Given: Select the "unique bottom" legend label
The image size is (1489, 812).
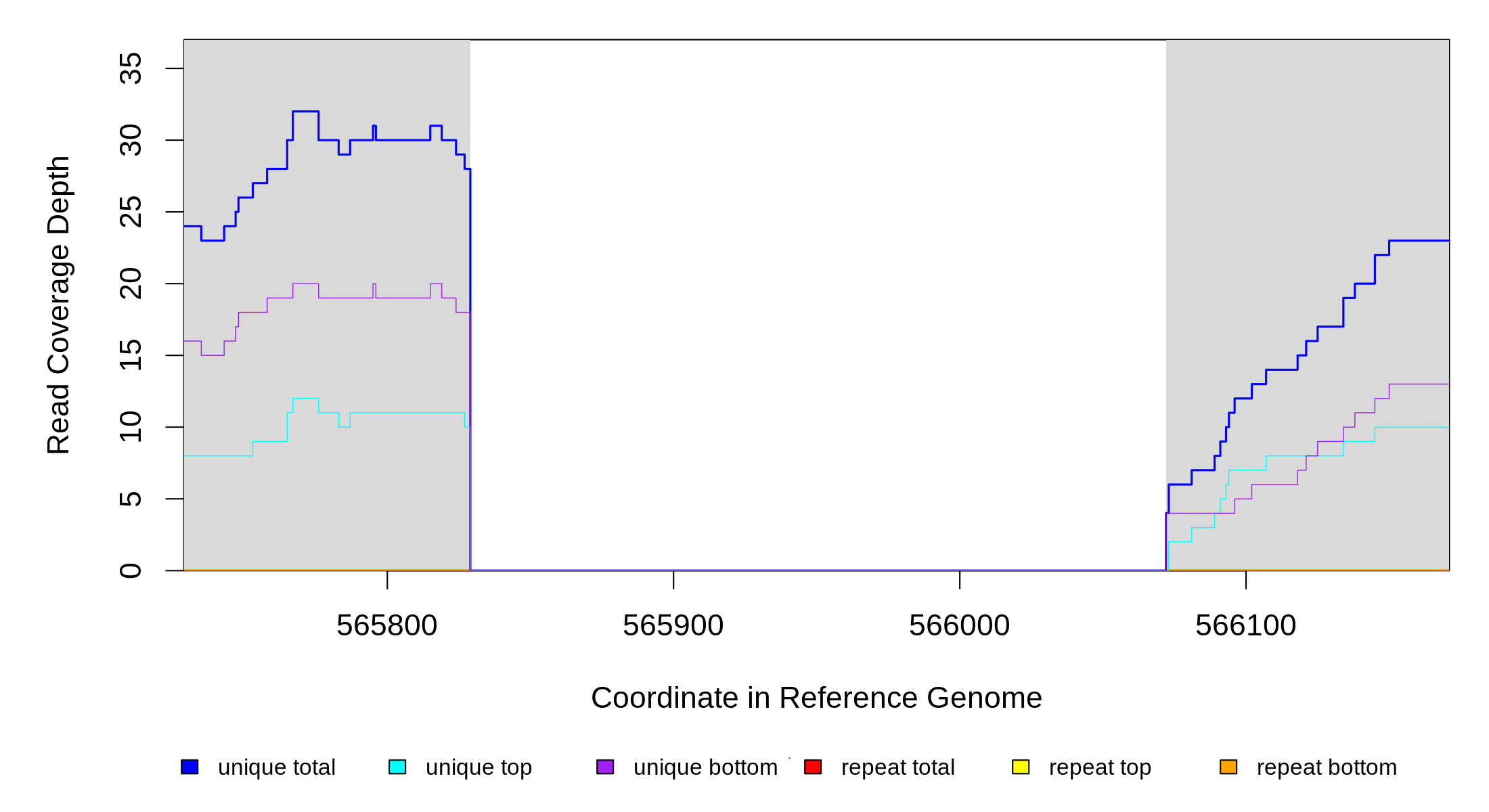Looking at the screenshot, I should pos(705,767).
